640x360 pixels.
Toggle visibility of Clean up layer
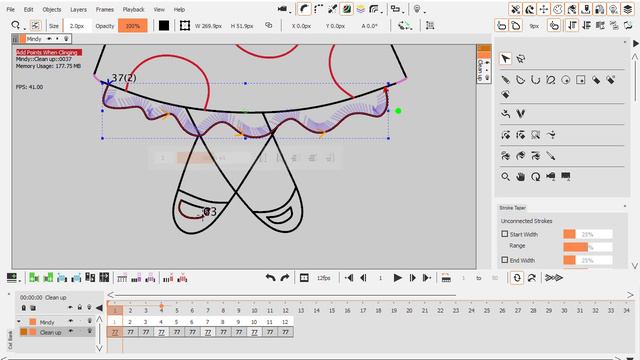click(x=71, y=331)
